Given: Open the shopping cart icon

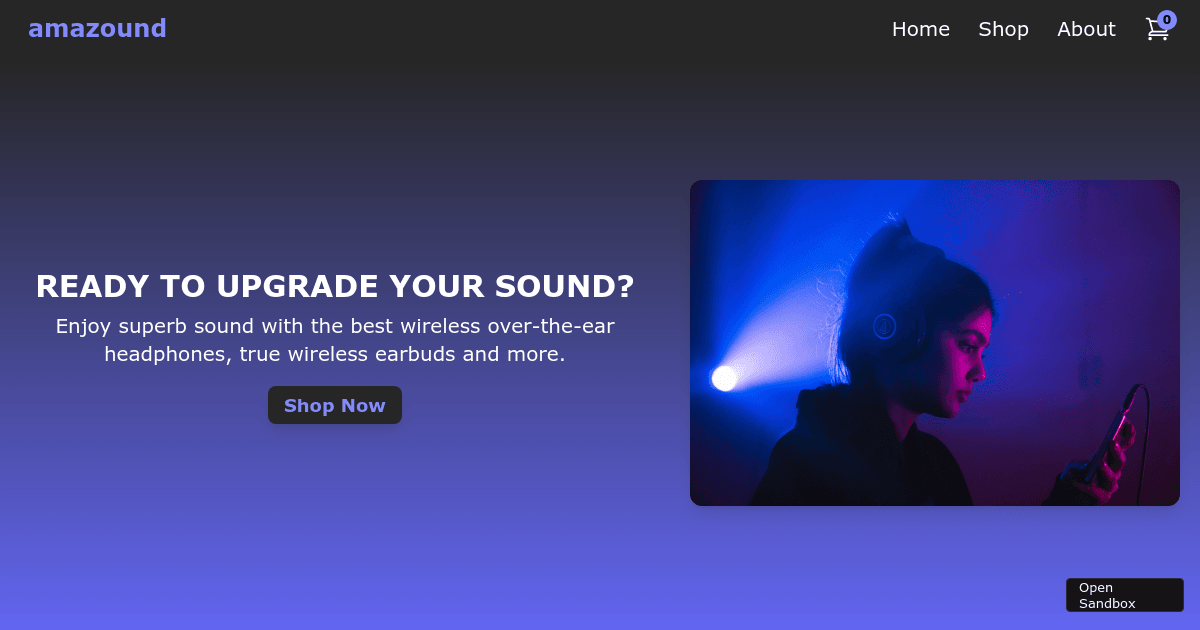Looking at the screenshot, I should 1157,30.
